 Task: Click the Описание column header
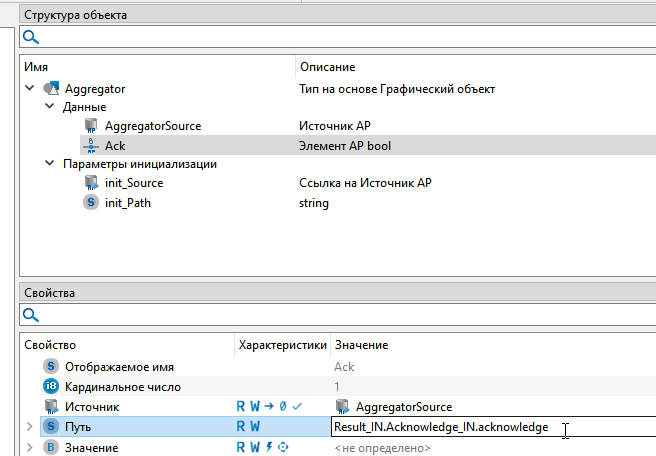click(x=327, y=67)
